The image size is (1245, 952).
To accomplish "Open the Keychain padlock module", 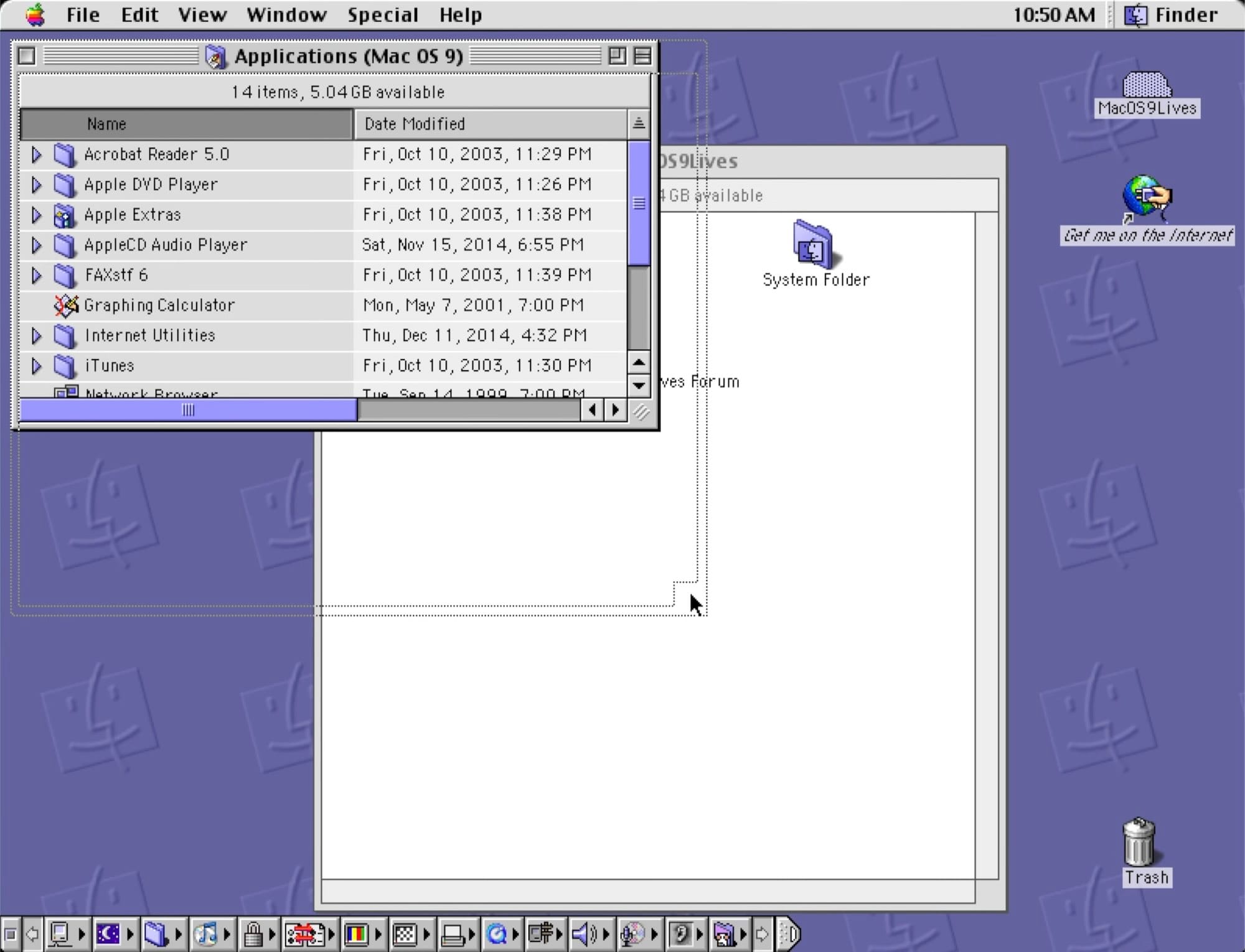I will coord(259,933).
